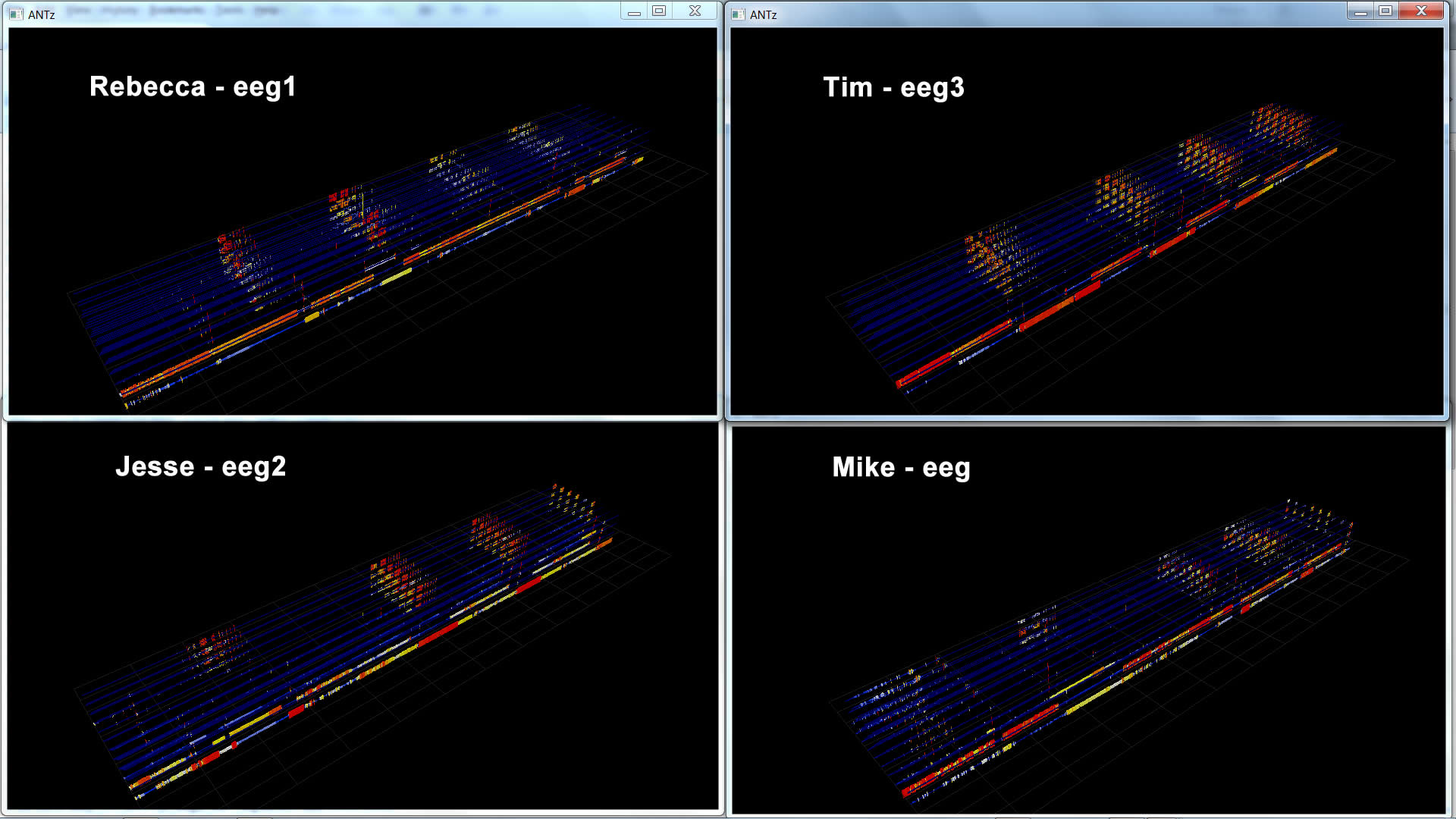Screen dimensions: 1456x819
Task: Click the "Jesse - eeg2" label
Action: (200, 466)
